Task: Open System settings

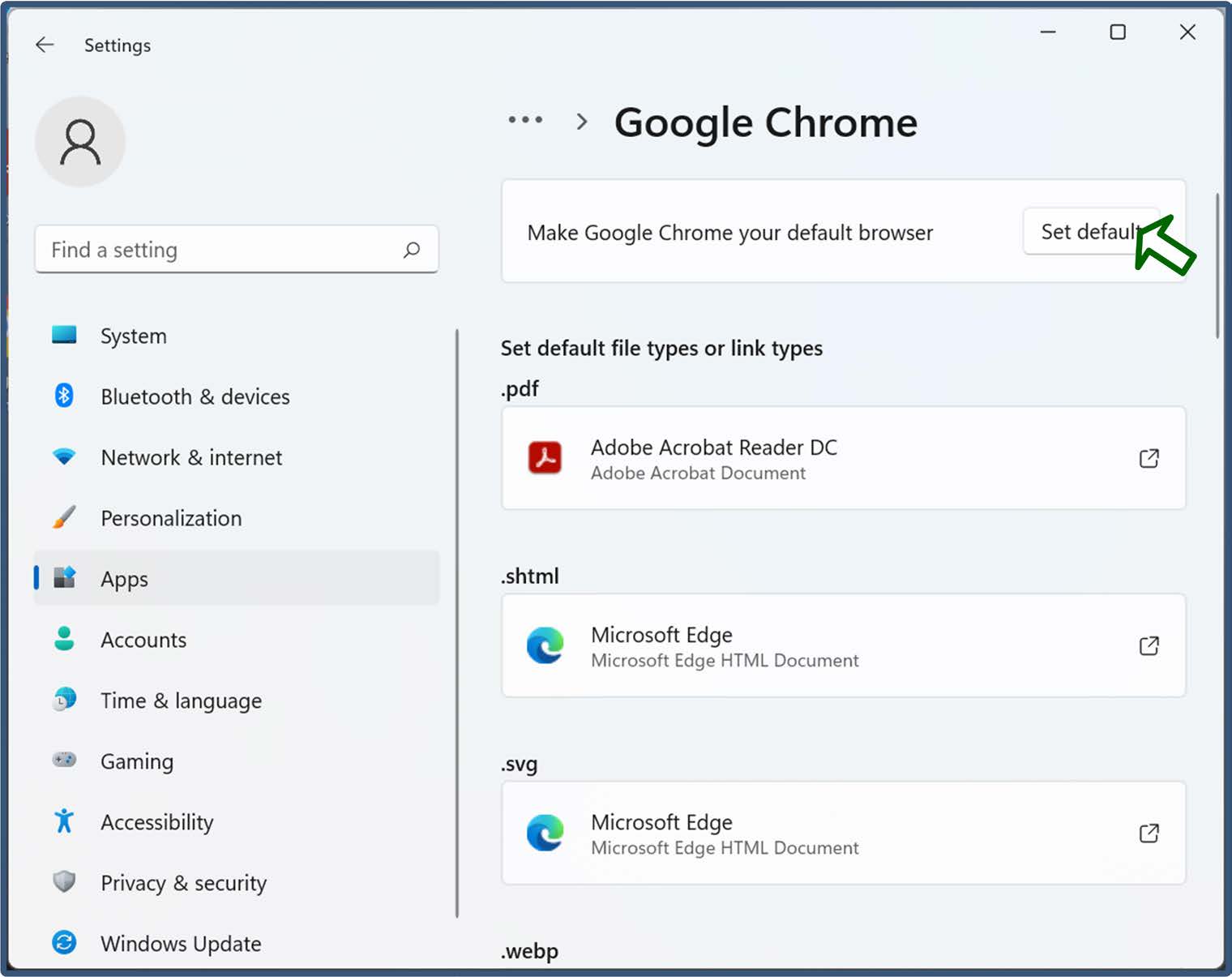Action: click(x=237, y=336)
